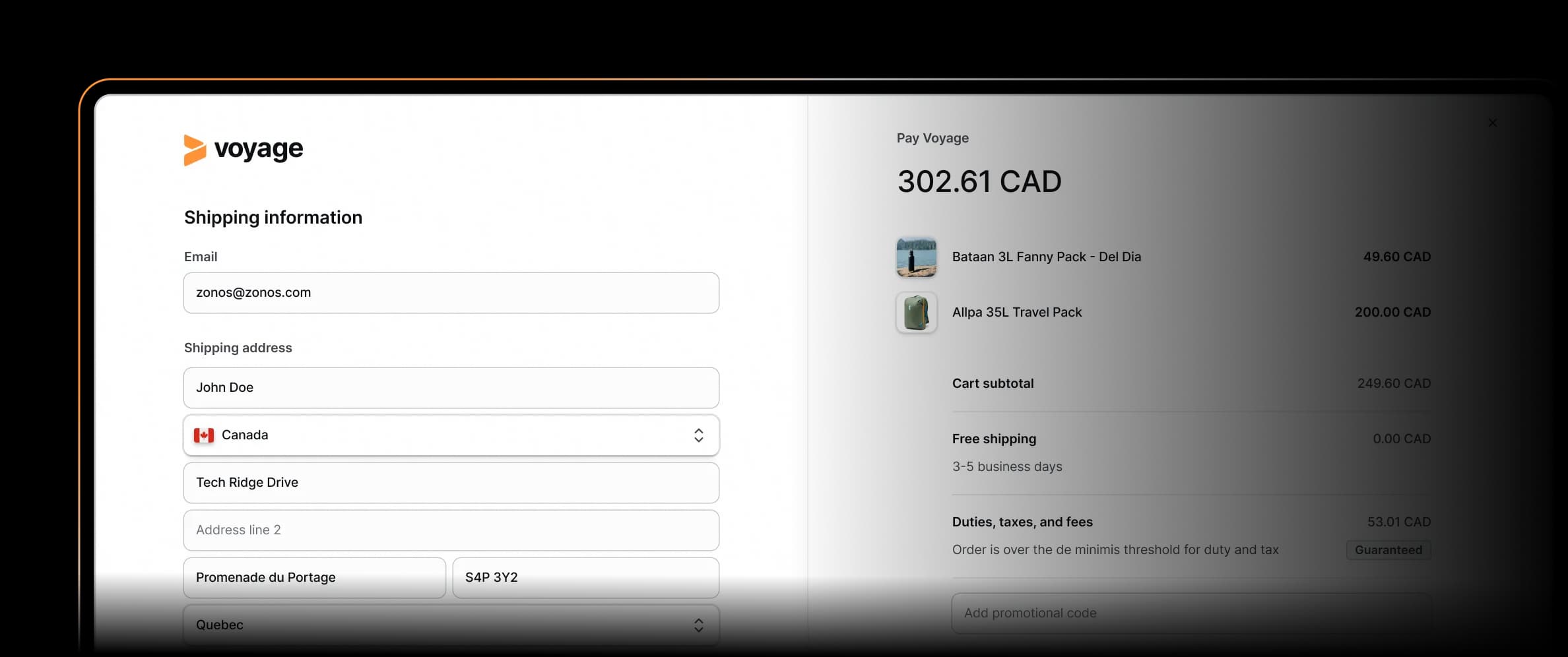
Task: Open the Allpa Travel Pack product thumbnail
Action: click(916, 313)
